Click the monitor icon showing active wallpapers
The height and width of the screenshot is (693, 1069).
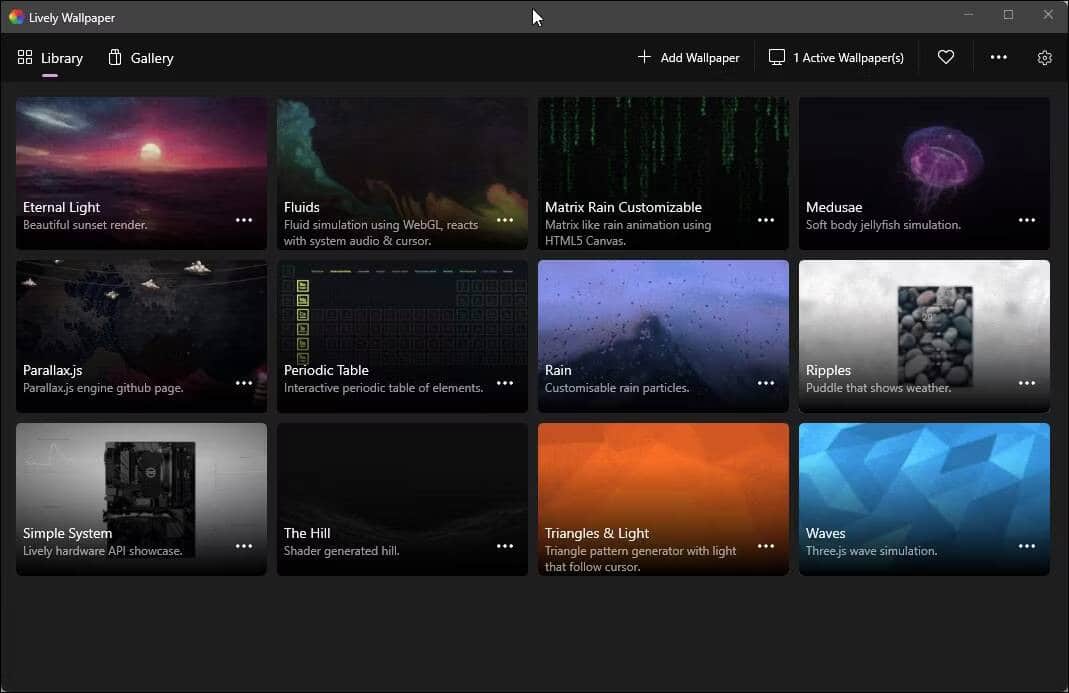tap(777, 57)
